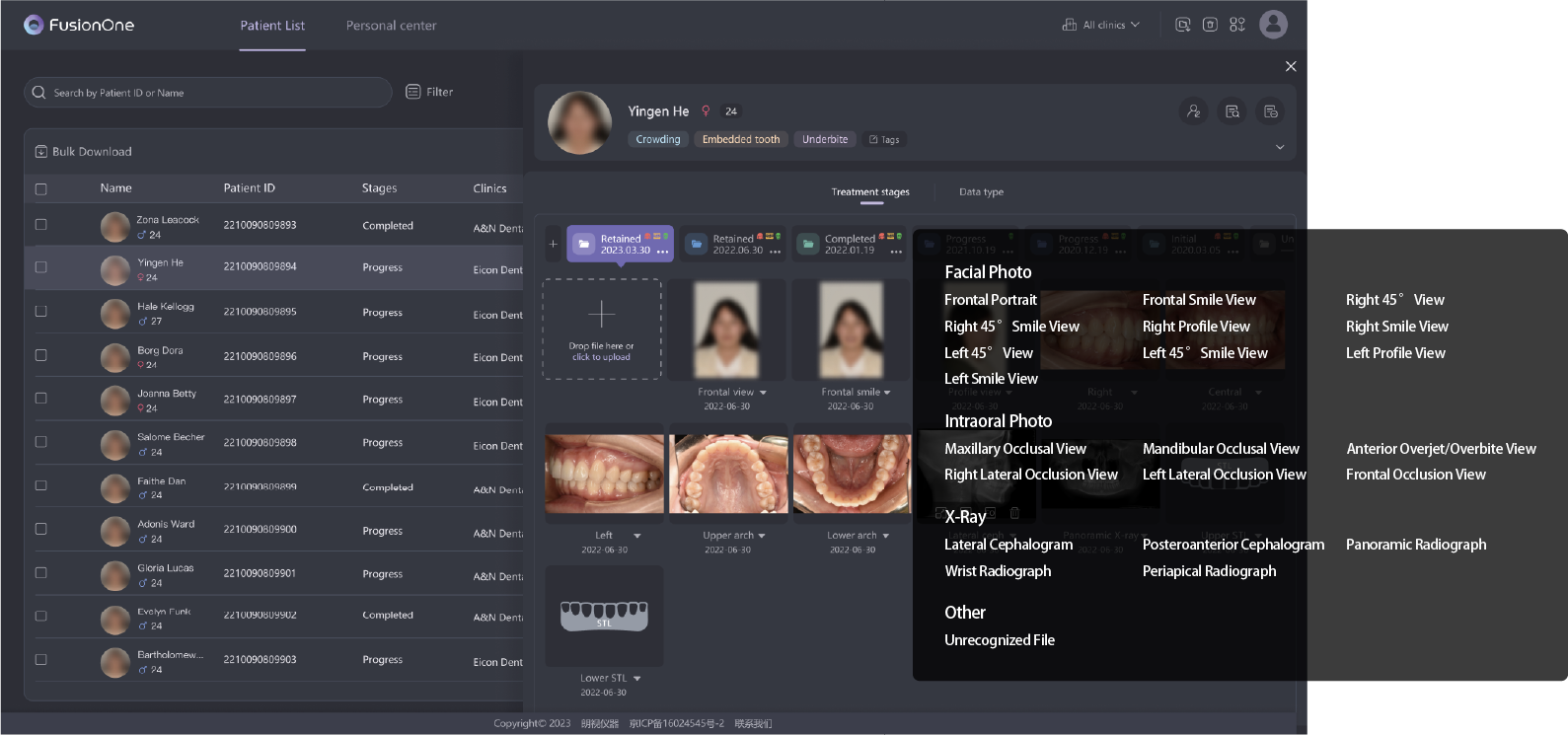
Task: Click the remove record icon in patient header
Action: point(1271,111)
